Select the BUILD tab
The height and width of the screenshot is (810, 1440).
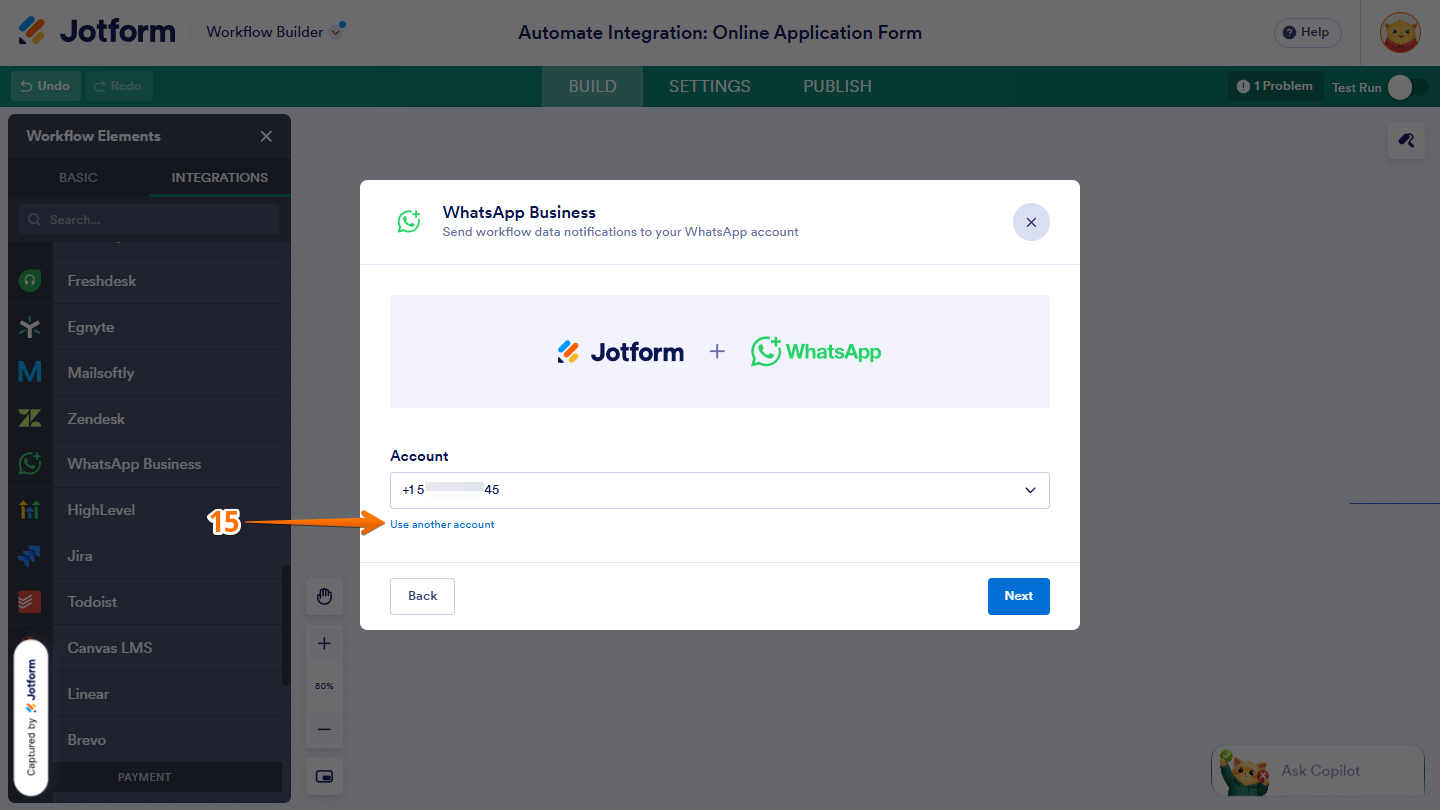click(x=592, y=86)
